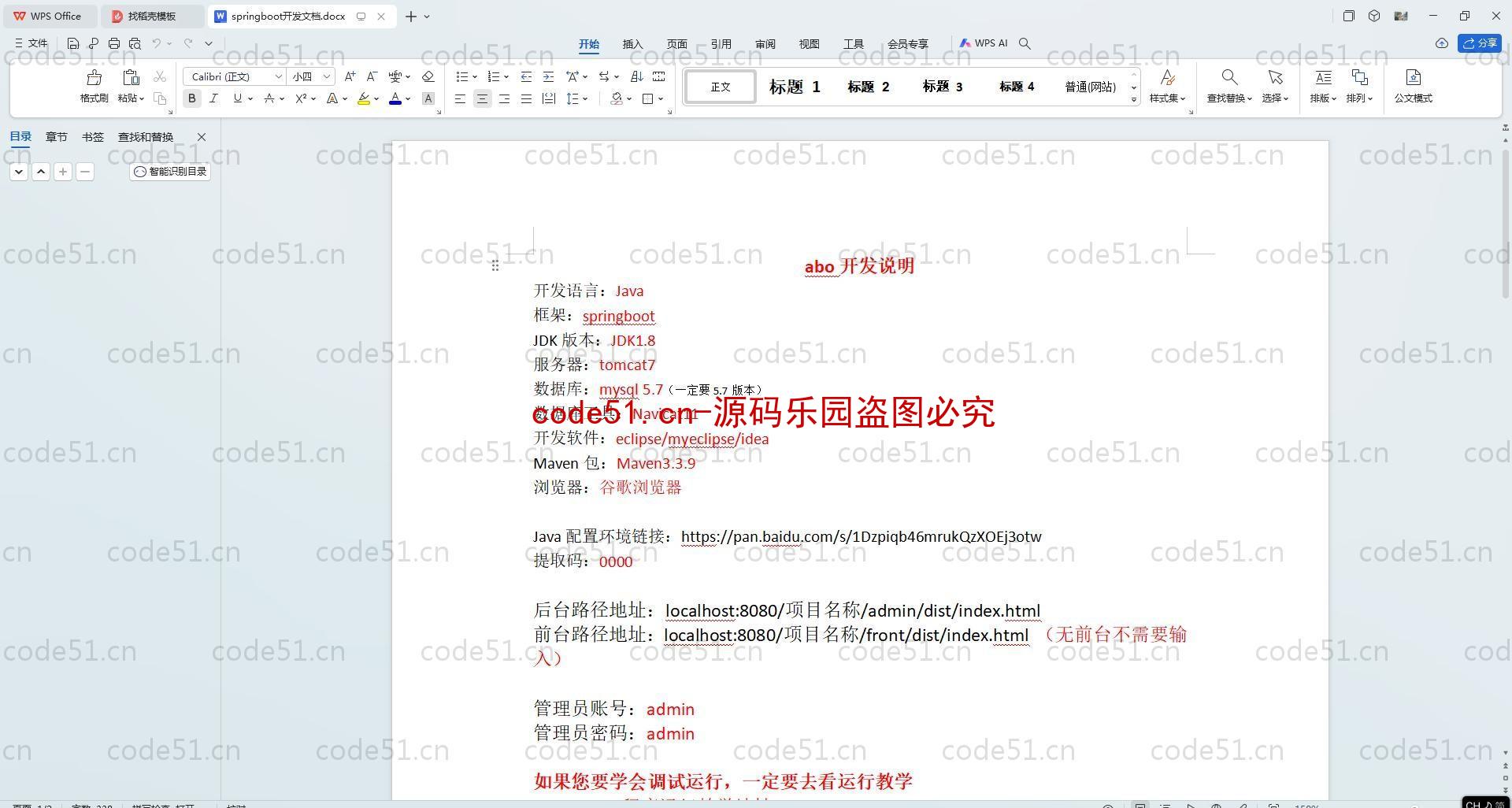Open the pan.baidu.com link in document
The height and width of the screenshot is (808, 1512).
(861, 537)
